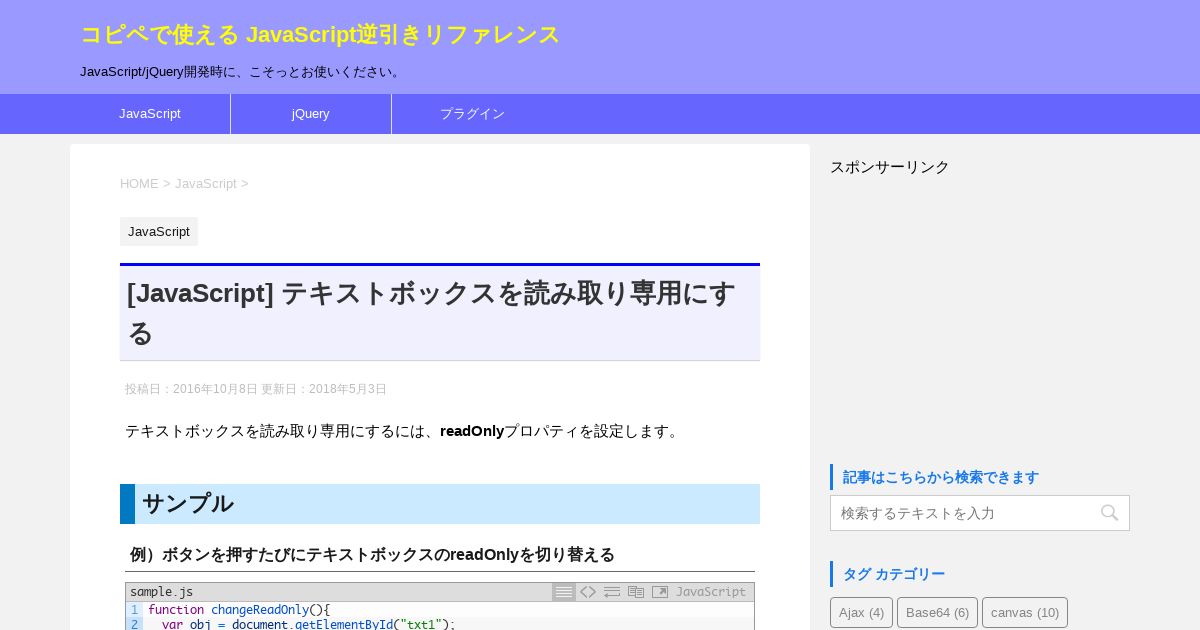The width and height of the screenshot is (1200, 630).
Task: Click the サンプル section heading
Action: point(440,504)
